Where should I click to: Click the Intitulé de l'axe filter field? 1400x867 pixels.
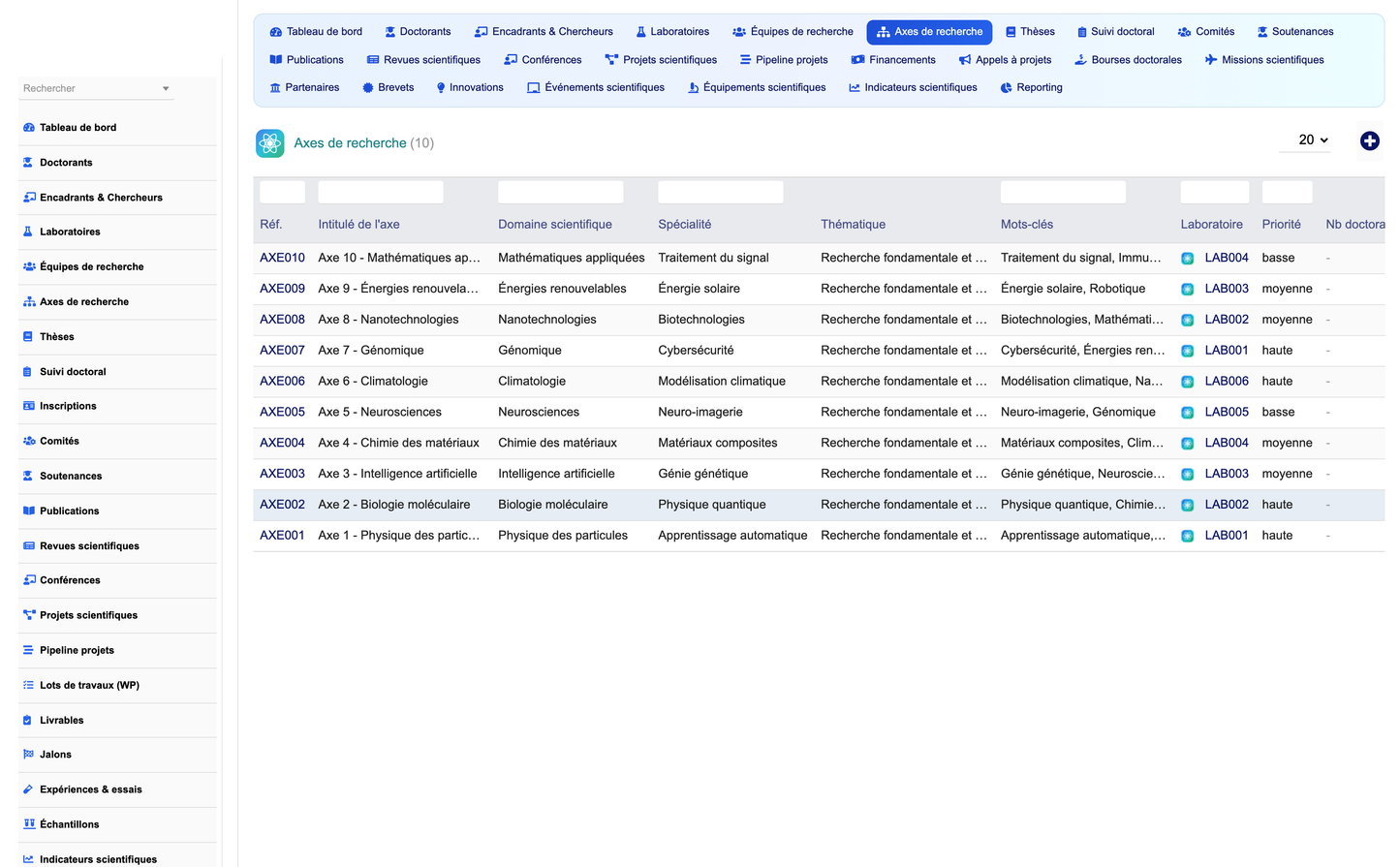[381, 192]
